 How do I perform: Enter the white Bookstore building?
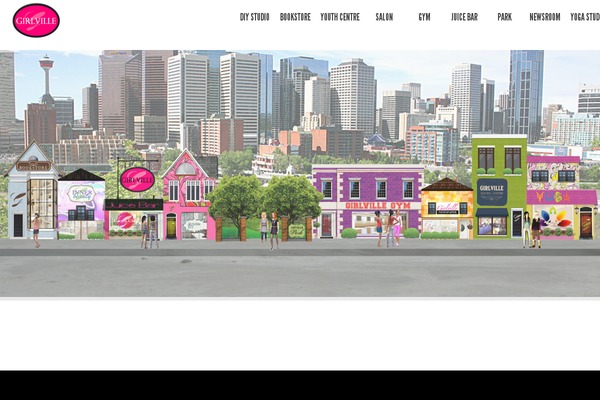tap(32, 191)
